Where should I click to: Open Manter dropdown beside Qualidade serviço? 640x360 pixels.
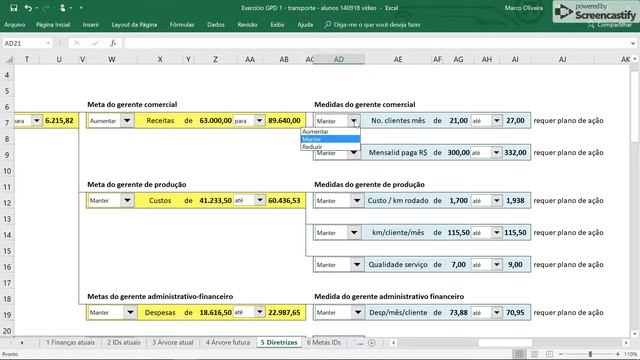pyautogui.click(x=357, y=264)
